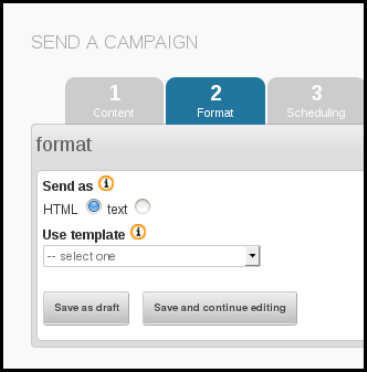
Task: Choose the text format radio button
Action: (x=142, y=207)
